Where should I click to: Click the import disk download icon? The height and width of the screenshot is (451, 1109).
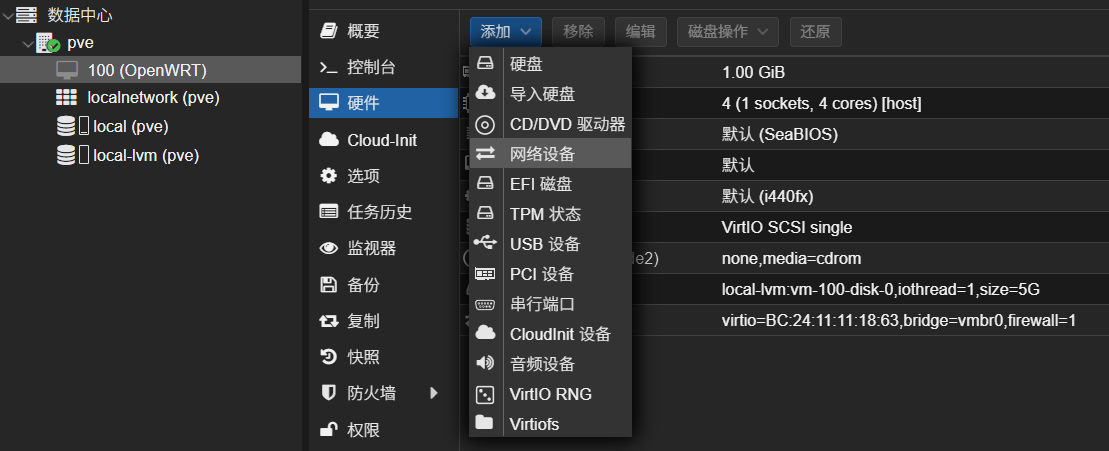485,94
